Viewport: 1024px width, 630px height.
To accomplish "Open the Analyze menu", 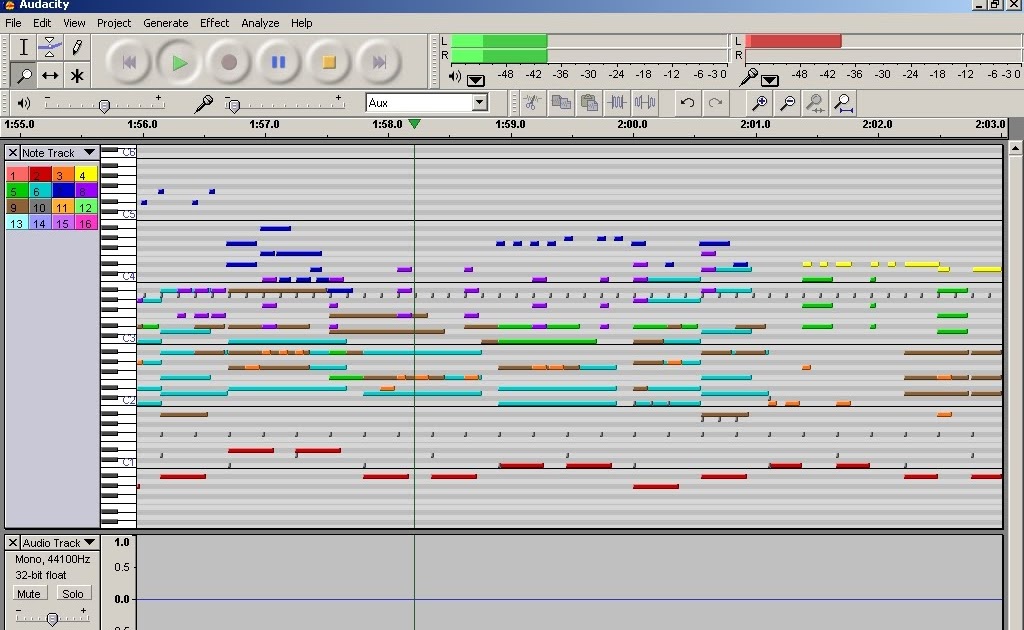I will click(x=259, y=22).
